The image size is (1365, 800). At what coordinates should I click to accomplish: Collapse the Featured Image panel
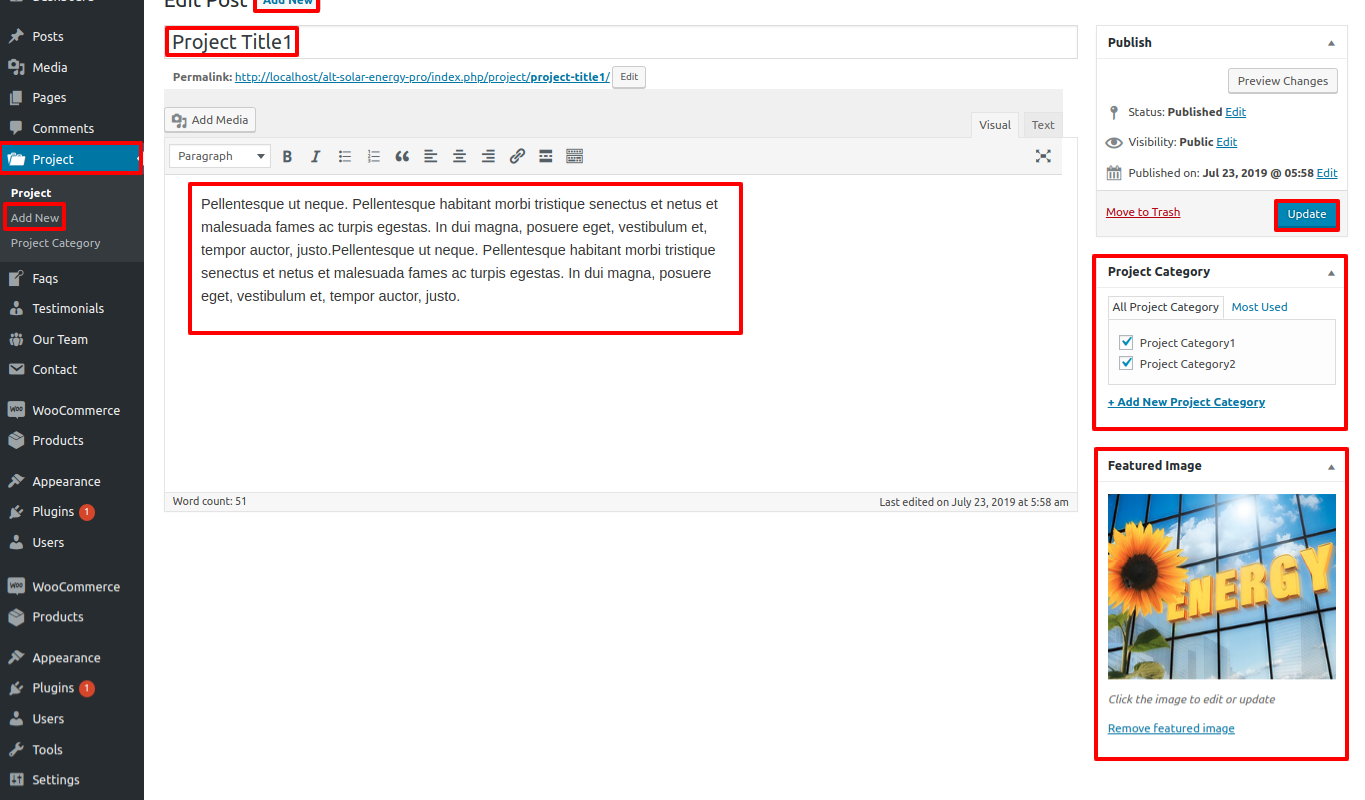point(1331,466)
